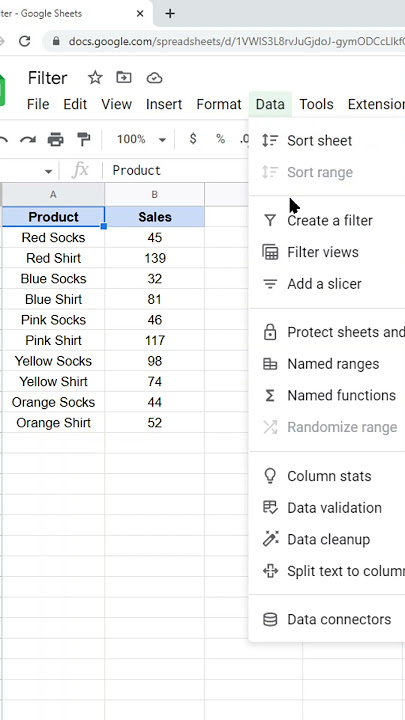This screenshot has height=720, width=405.
Task: Select column B header
Action: [x=154, y=195]
